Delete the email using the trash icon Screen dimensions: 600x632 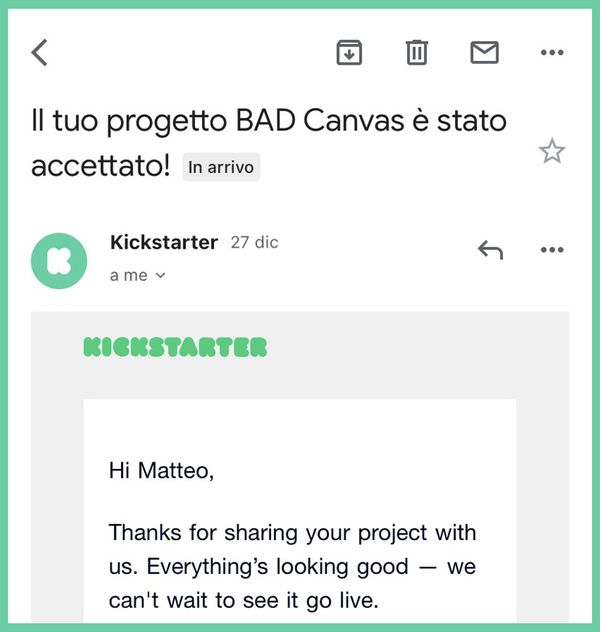coord(417,52)
